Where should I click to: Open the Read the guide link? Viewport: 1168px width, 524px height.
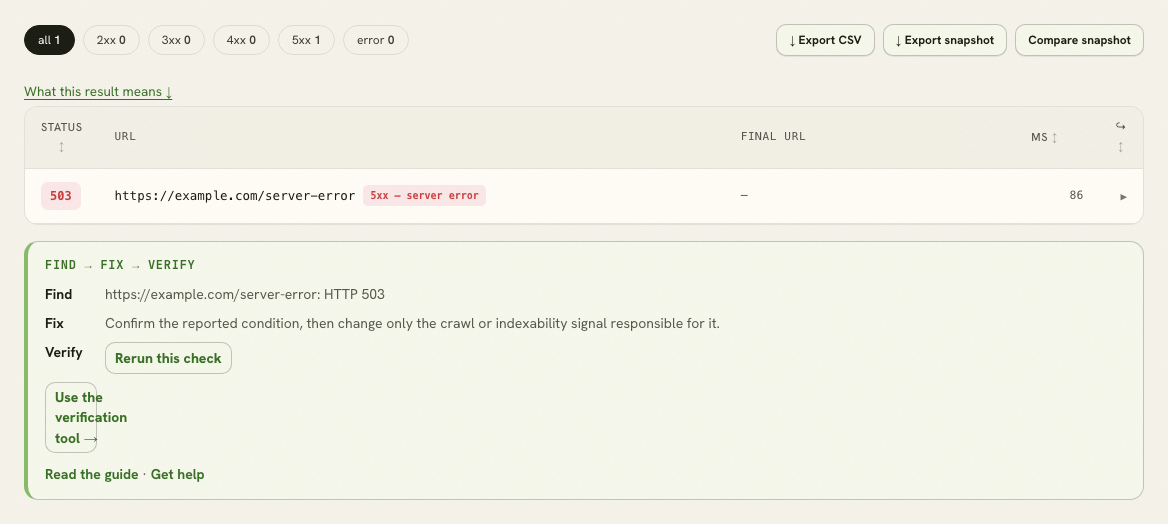(92, 475)
